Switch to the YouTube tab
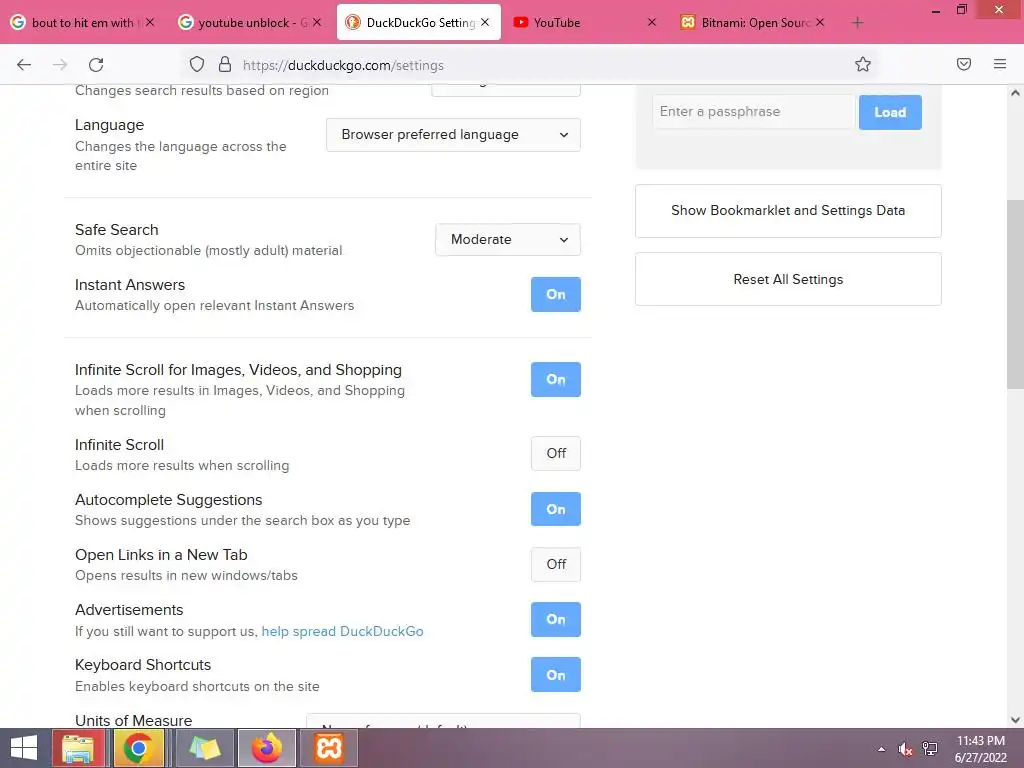Image resolution: width=1024 pixels, height=768 pixels. 584,22
